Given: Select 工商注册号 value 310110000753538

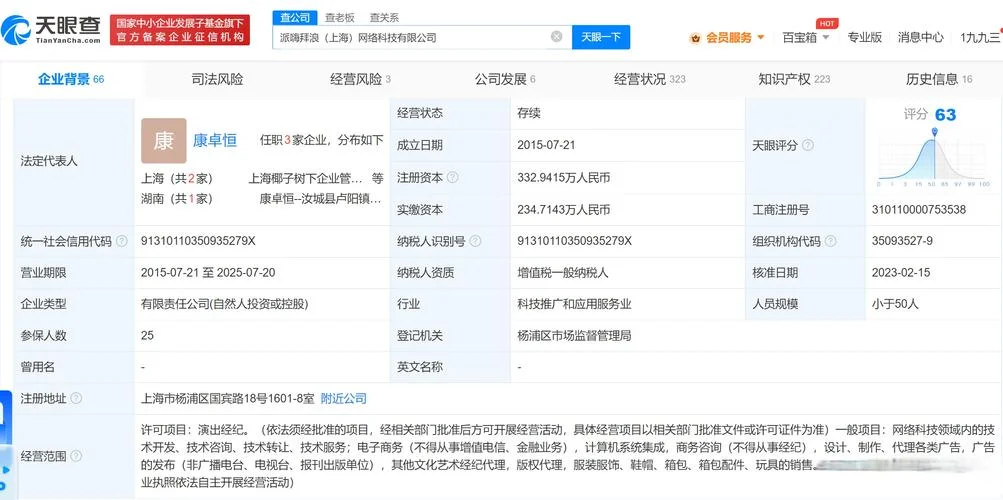Looking at the screenshot, I should tap(919, 210).
